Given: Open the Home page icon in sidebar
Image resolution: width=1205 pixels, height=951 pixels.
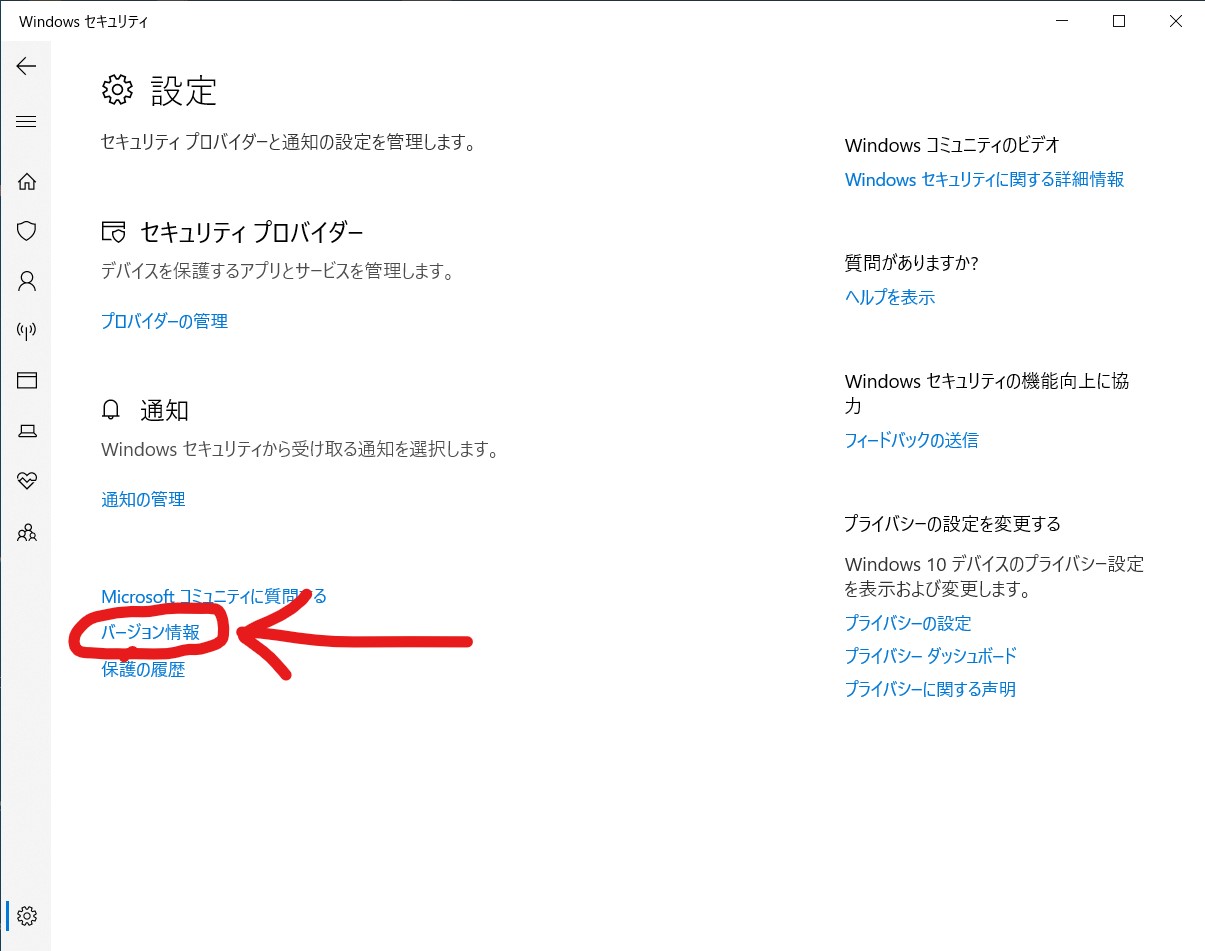Looking at the screenshot, I should click(x=27, y=181).
